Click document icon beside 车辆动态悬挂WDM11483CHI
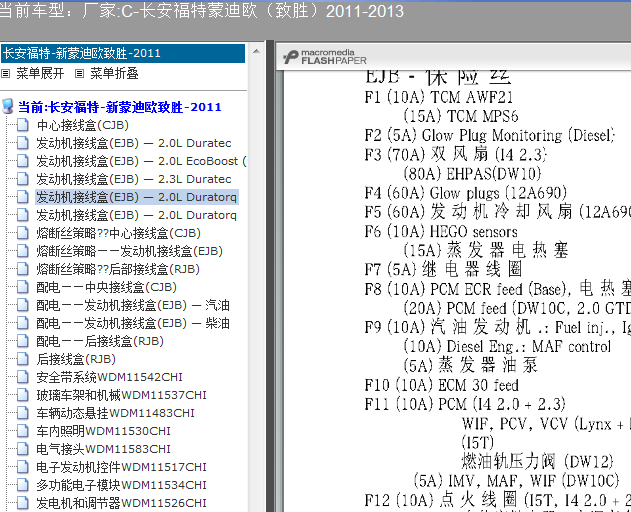631x512 pixels. point(23,413)
